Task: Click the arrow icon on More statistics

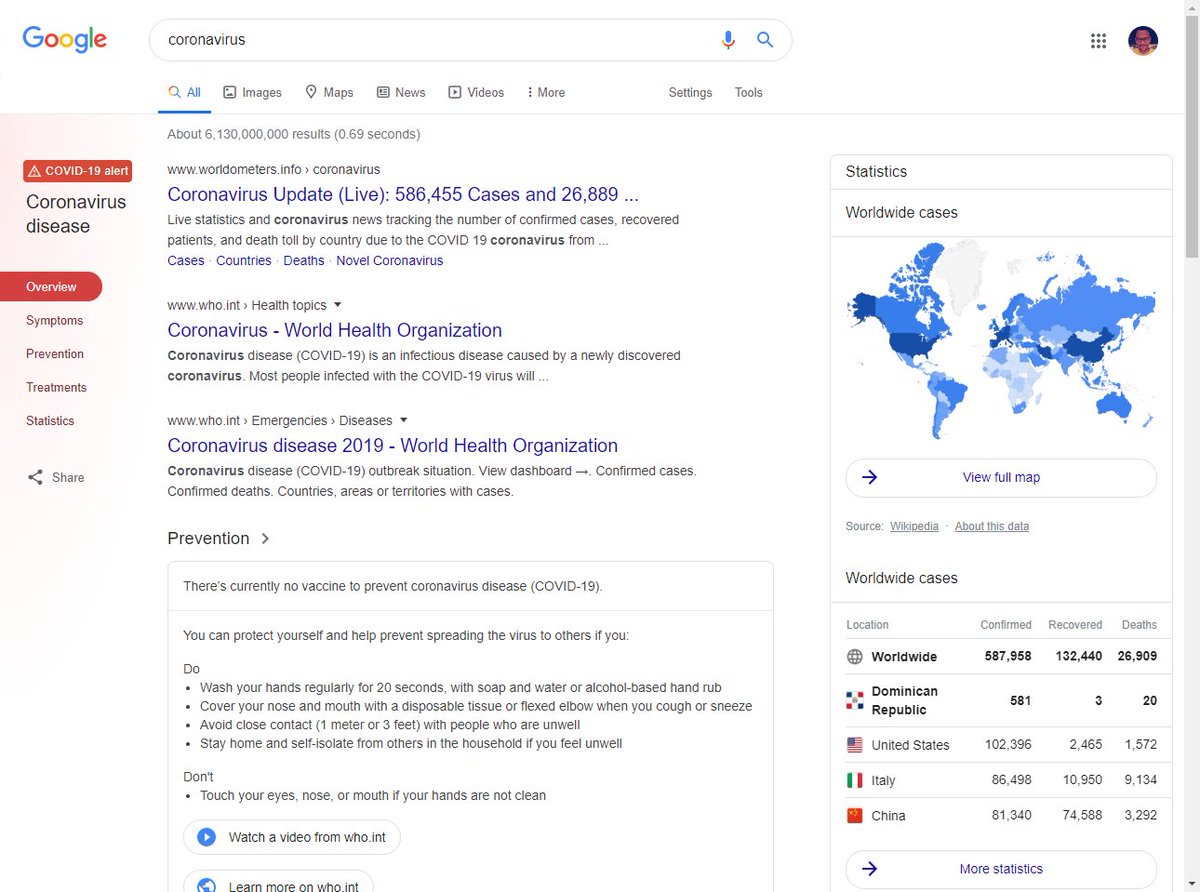Action: click(x=870, y=869)
